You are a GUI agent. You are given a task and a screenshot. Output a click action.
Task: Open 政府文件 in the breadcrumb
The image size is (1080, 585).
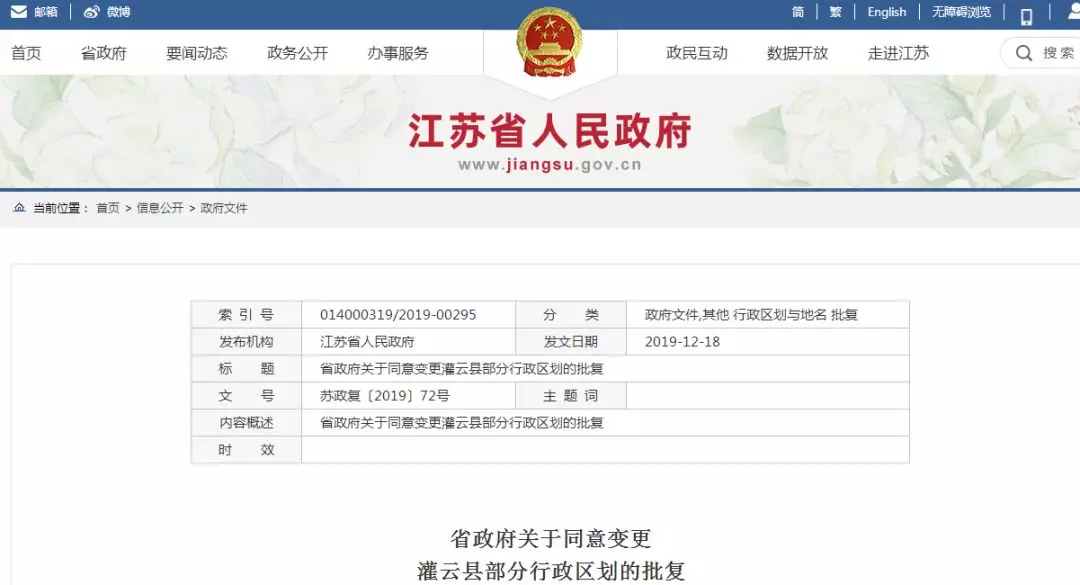(x=224, y=208)
